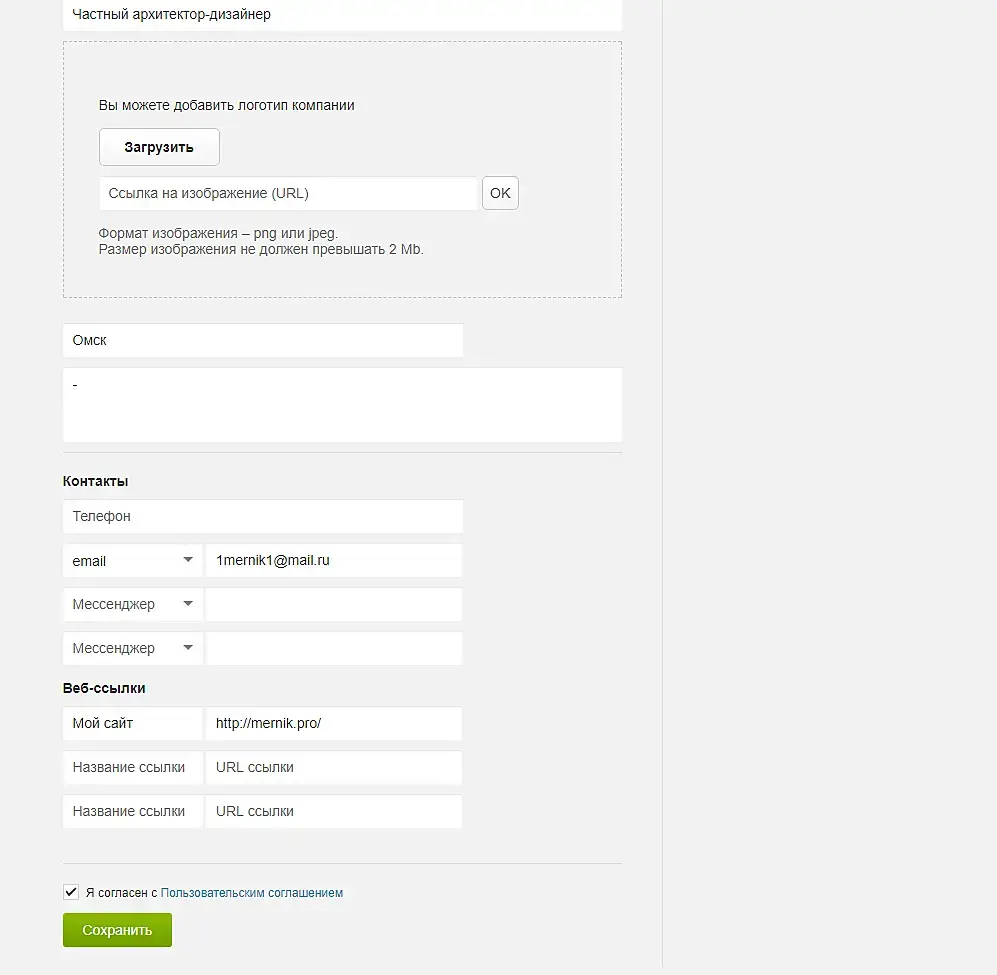This screenshot has width=997, height=975.
Task: Click the green Сохранить button
Action: (117, 930)
